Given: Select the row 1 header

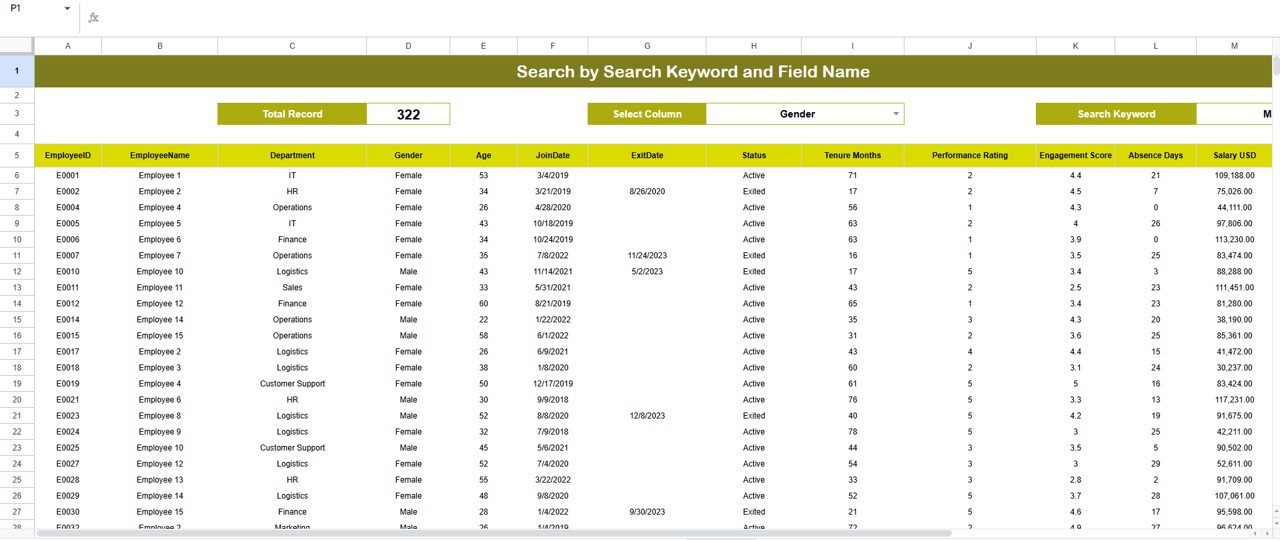Looking at the screenshot, I should [x=17, y=71].
